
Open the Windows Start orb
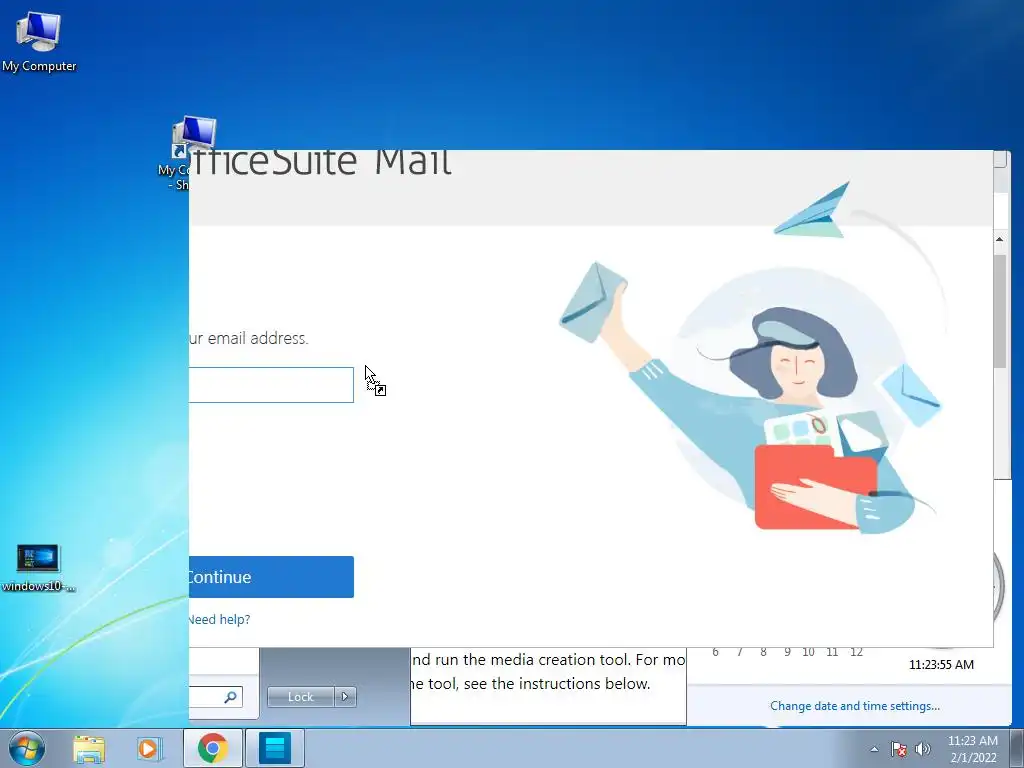pos(27,748)
